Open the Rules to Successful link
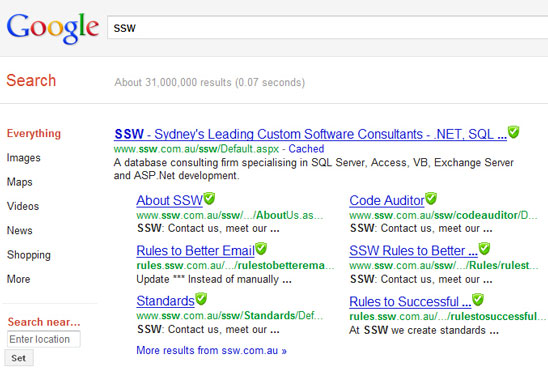 (410, 302)
